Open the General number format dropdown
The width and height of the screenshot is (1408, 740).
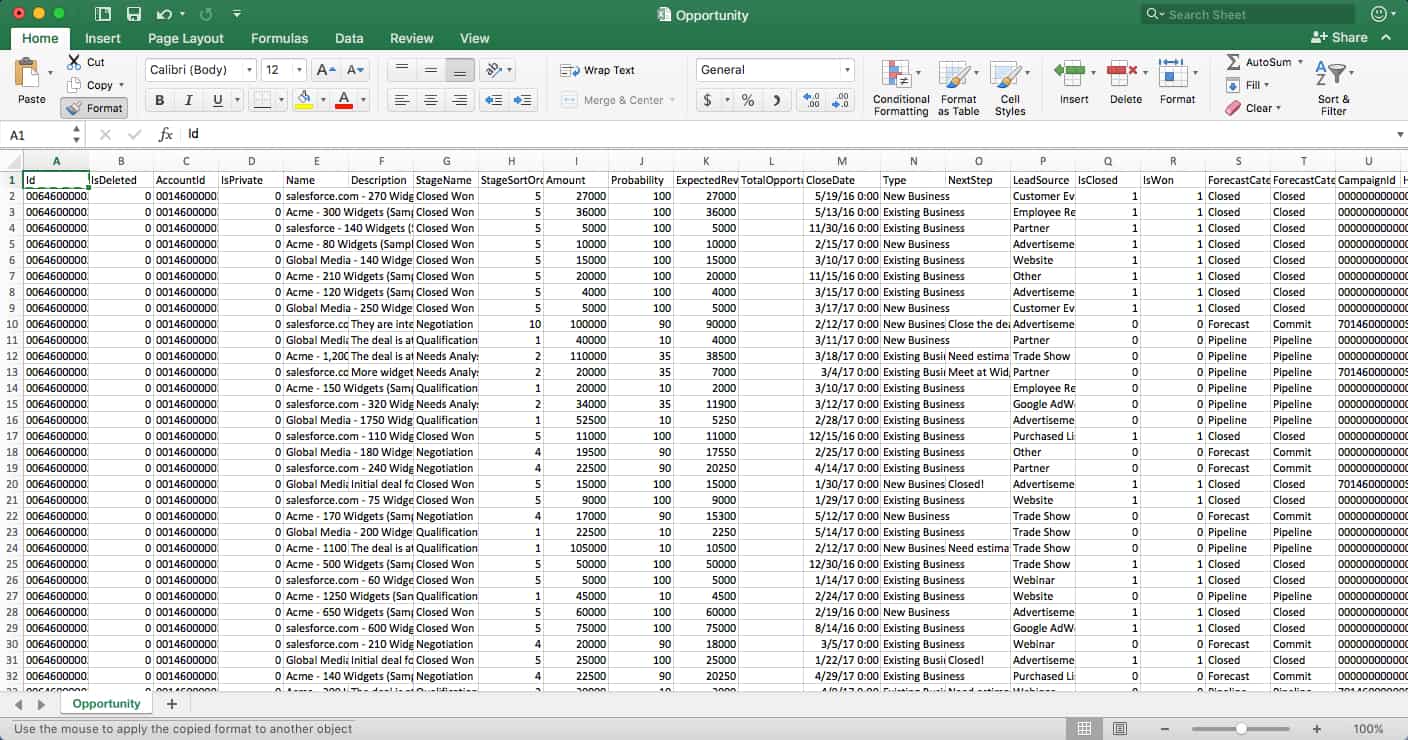pyautogui.click(x=847, y=70)
